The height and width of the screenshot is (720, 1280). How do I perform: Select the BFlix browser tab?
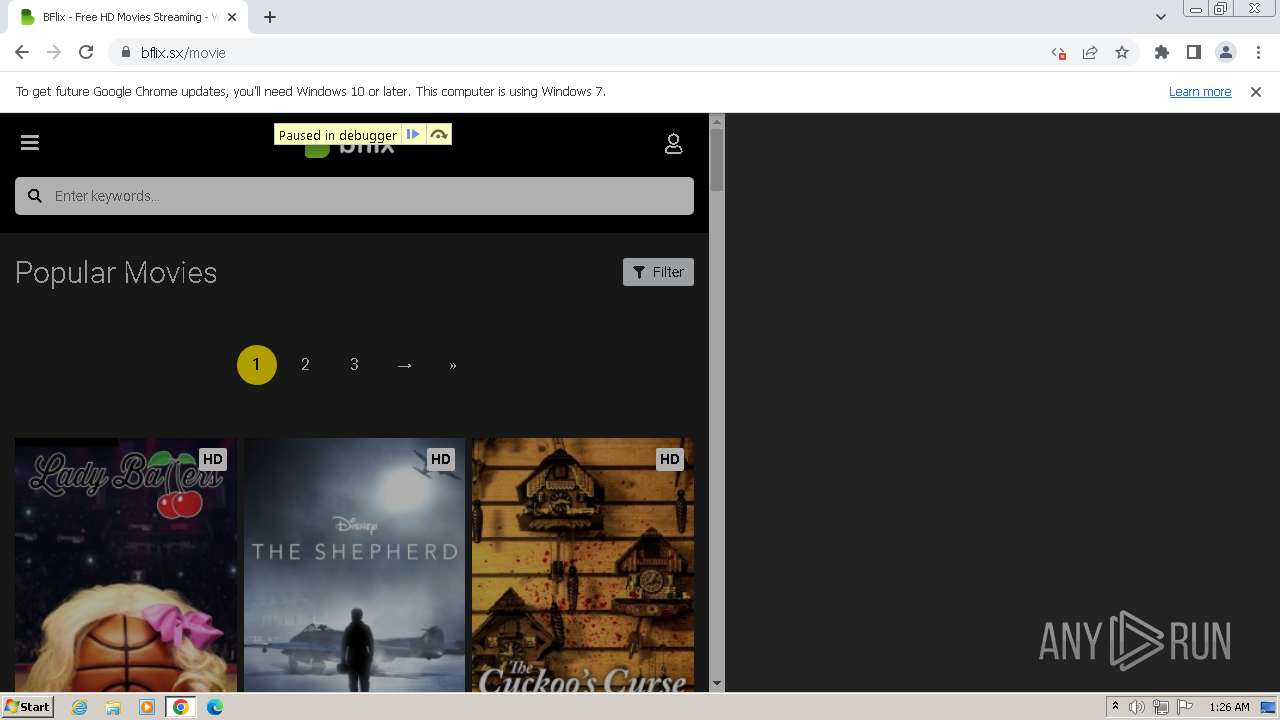(130, 17)
